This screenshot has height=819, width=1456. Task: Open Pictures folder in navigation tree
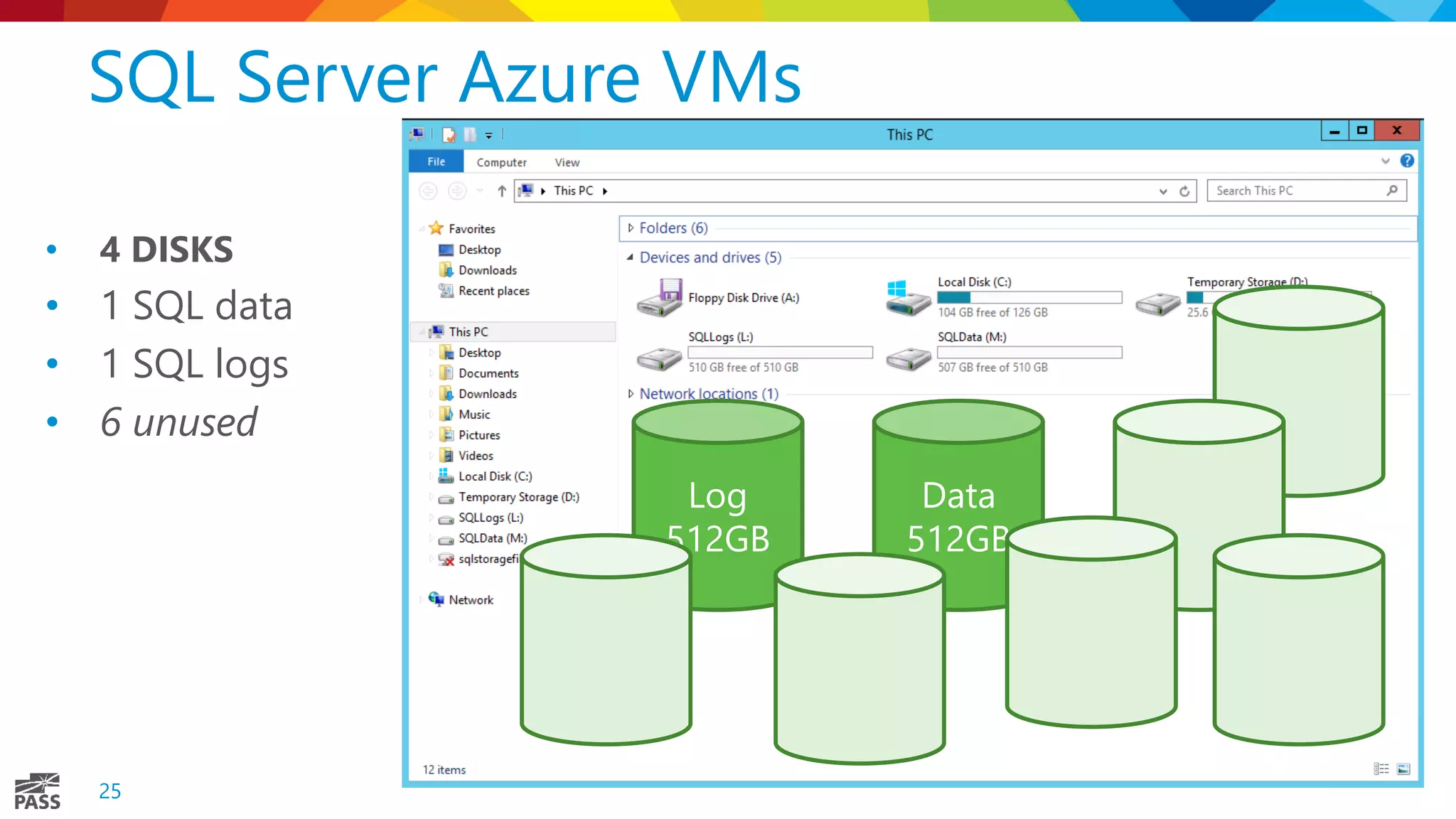tap(479, 435)
